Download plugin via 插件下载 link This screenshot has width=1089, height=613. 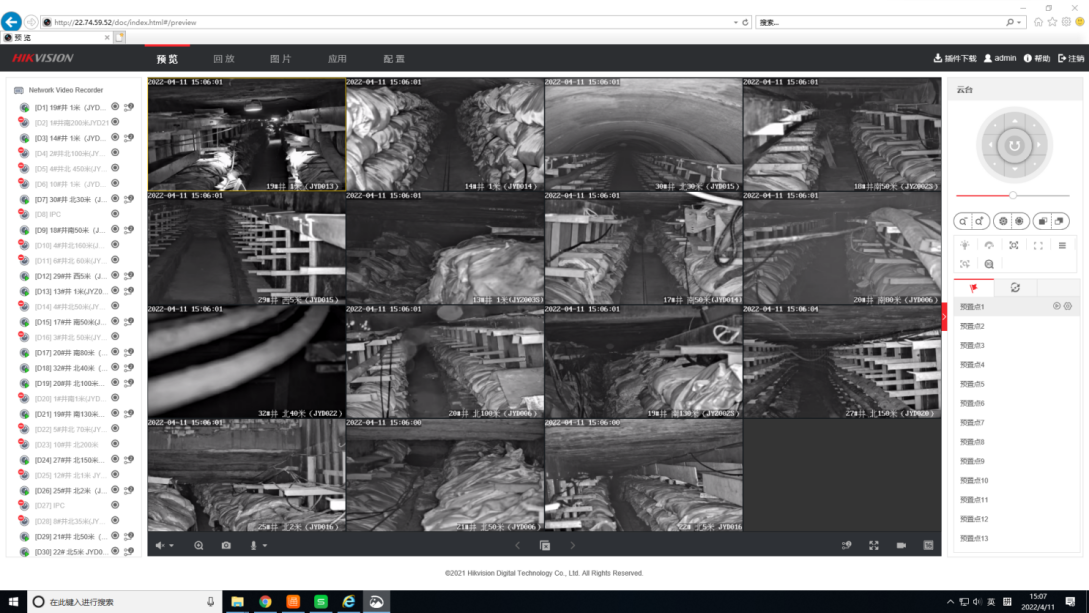(x=955, y=58)
